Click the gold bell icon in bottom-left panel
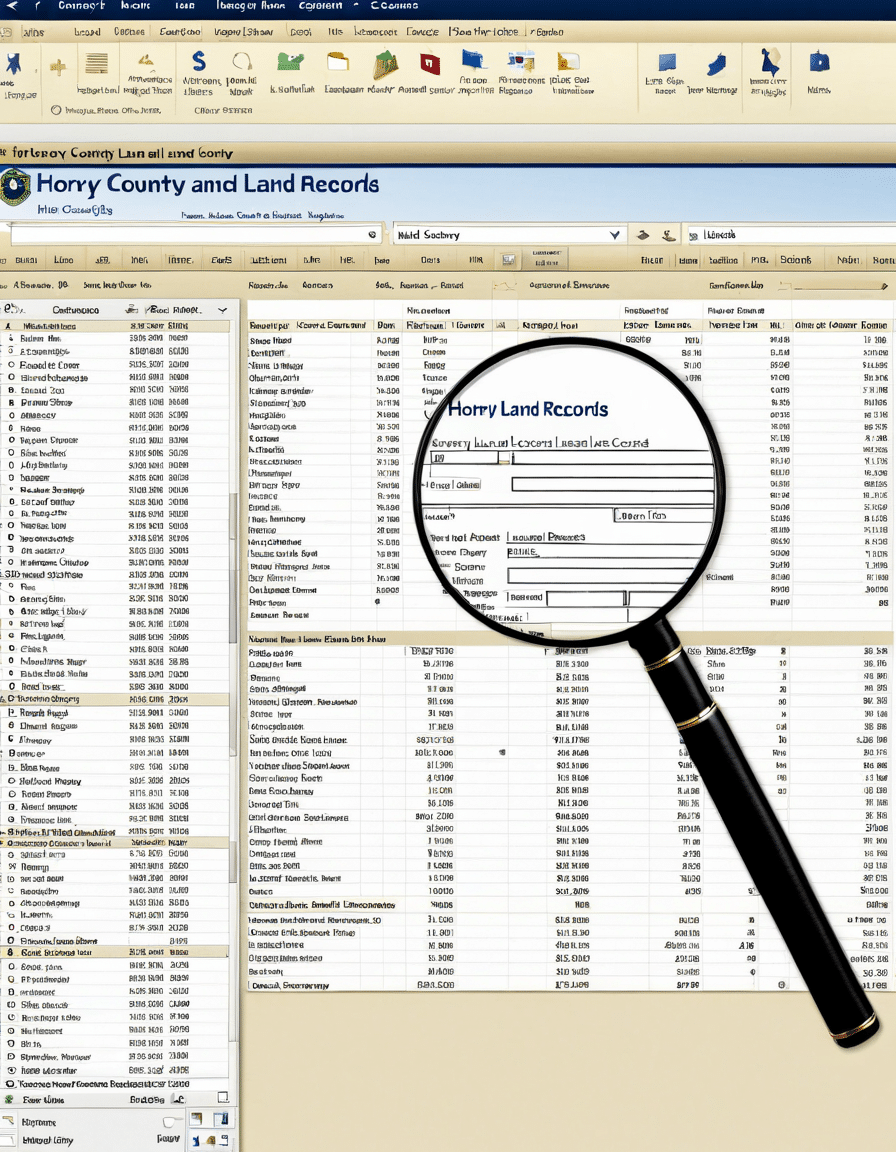 point(212,1141)
